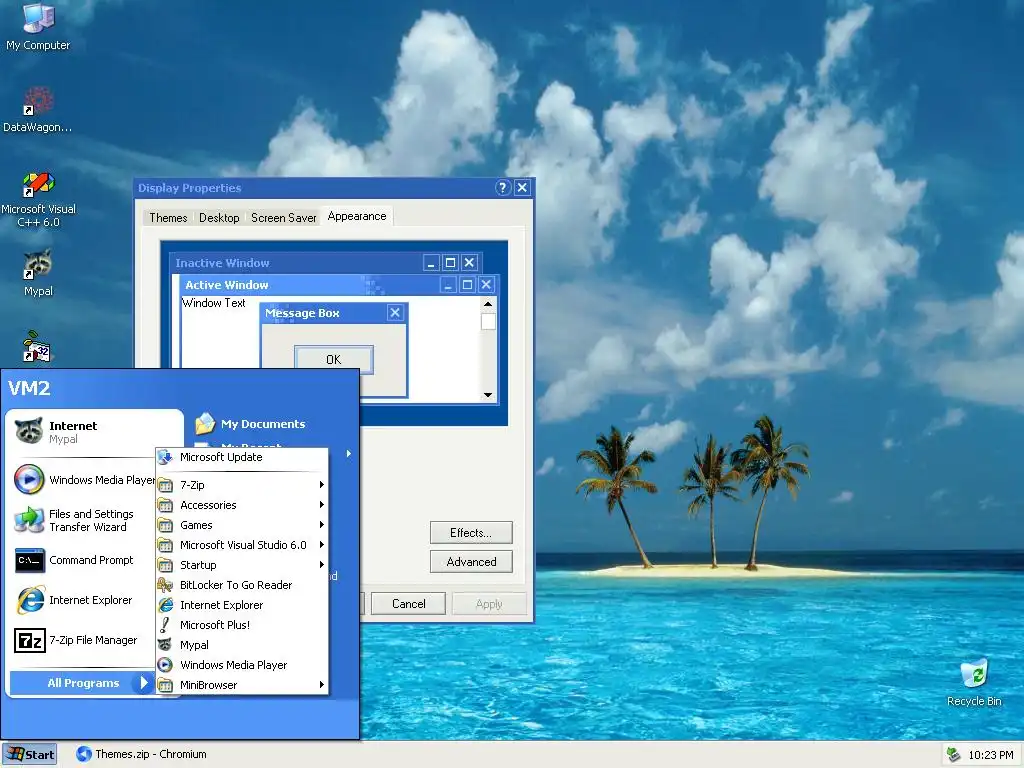
Task: Expand the Games submenu
Action: pyautogui.click(x=242, y=525)
